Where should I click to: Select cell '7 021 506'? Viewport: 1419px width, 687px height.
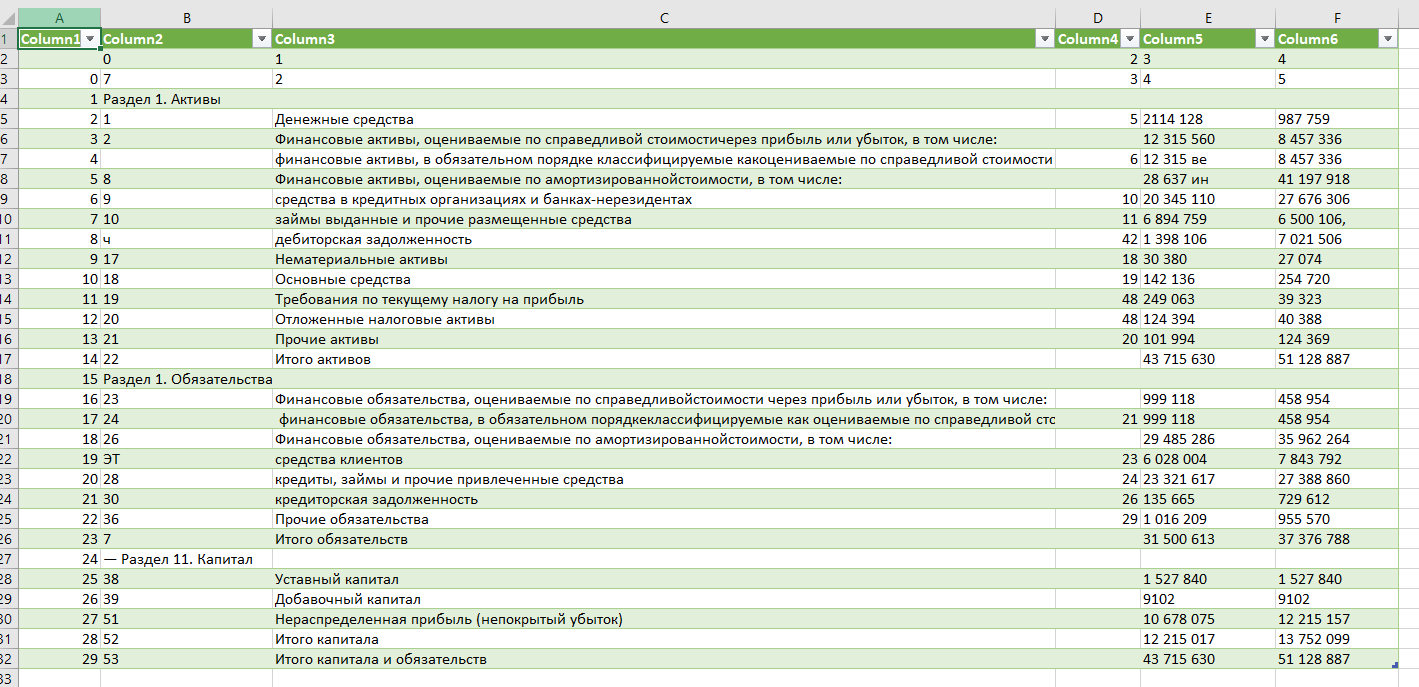(x=1337, y=239)
